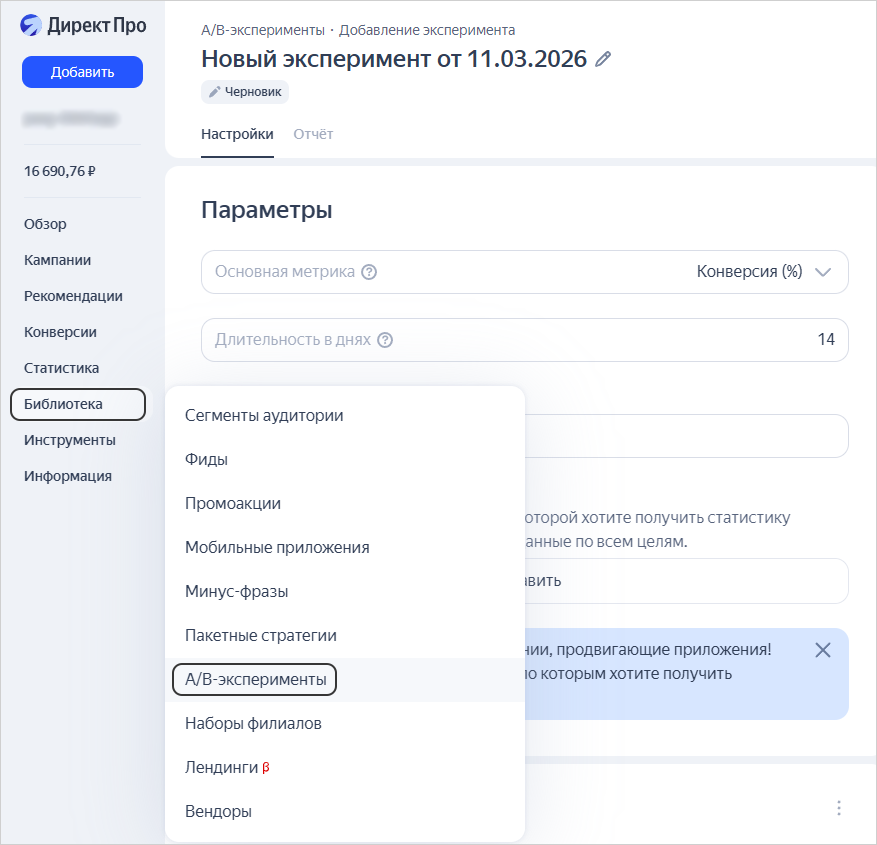Open the Лендинги beta section
This screenshot has width=877, height=845.
219,767
